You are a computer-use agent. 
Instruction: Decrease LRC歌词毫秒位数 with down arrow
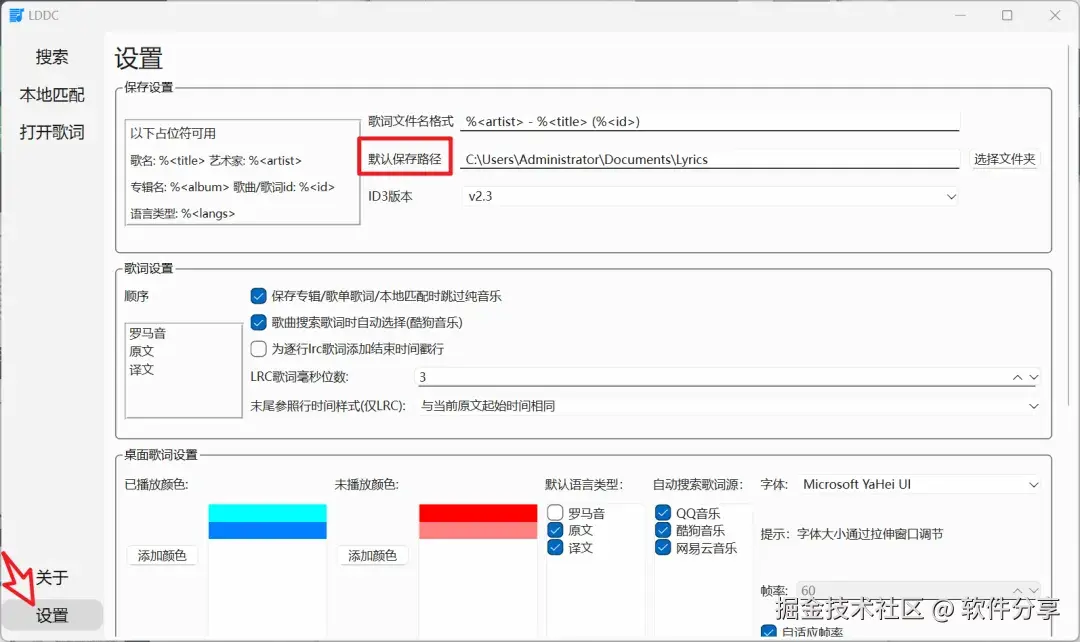pos(1033,377)
